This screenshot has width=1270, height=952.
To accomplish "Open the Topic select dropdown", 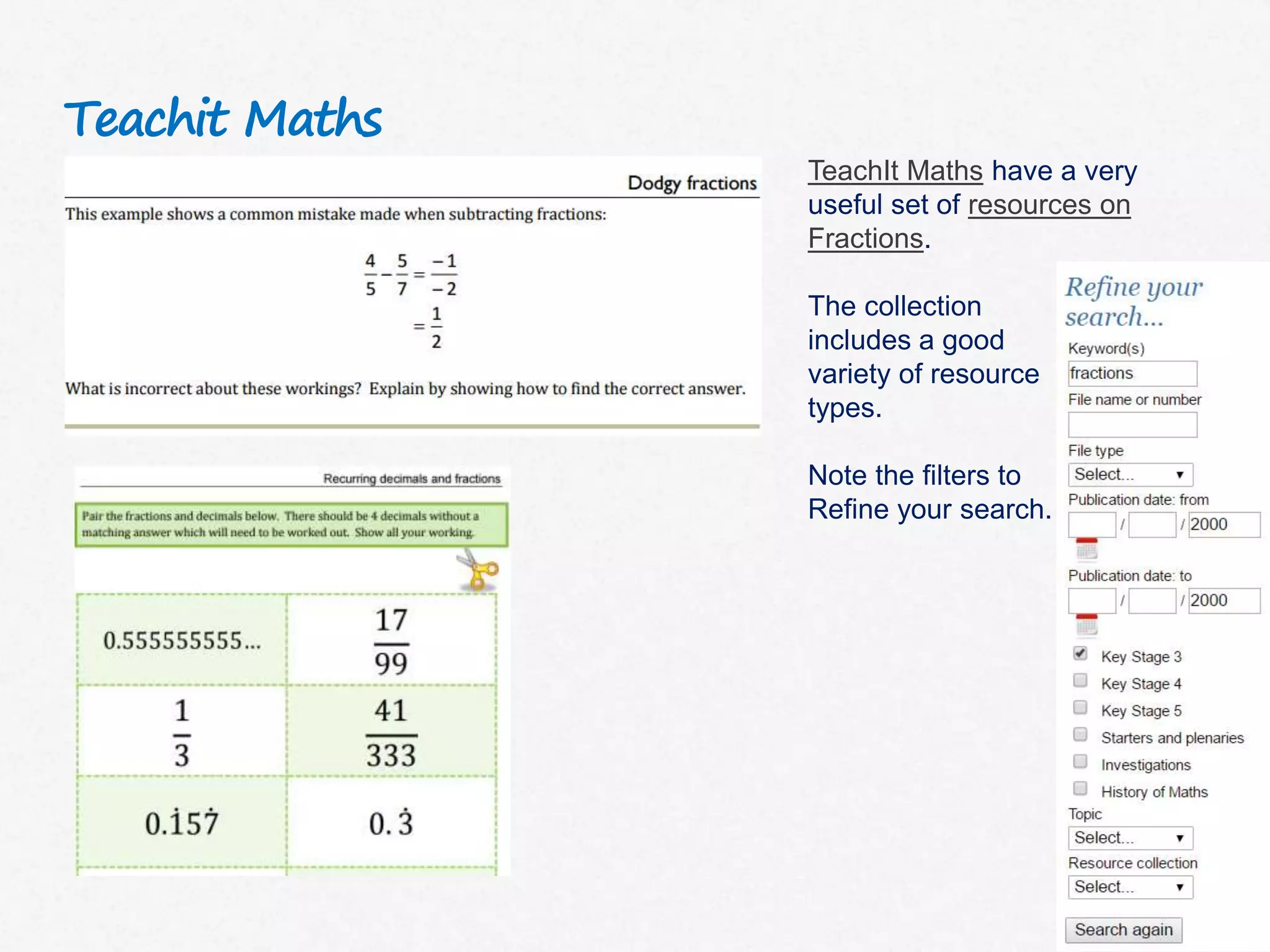I will (1130, 838).
